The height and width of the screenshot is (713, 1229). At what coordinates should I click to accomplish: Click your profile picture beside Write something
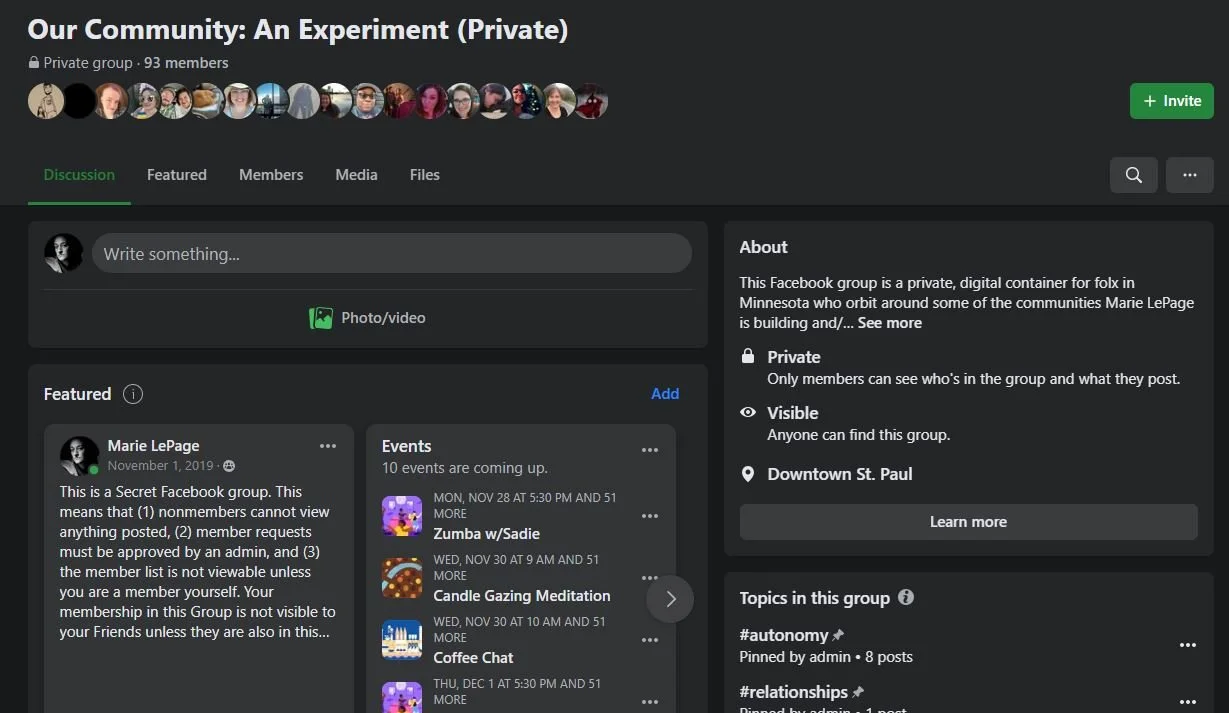(x=64, y=253)
